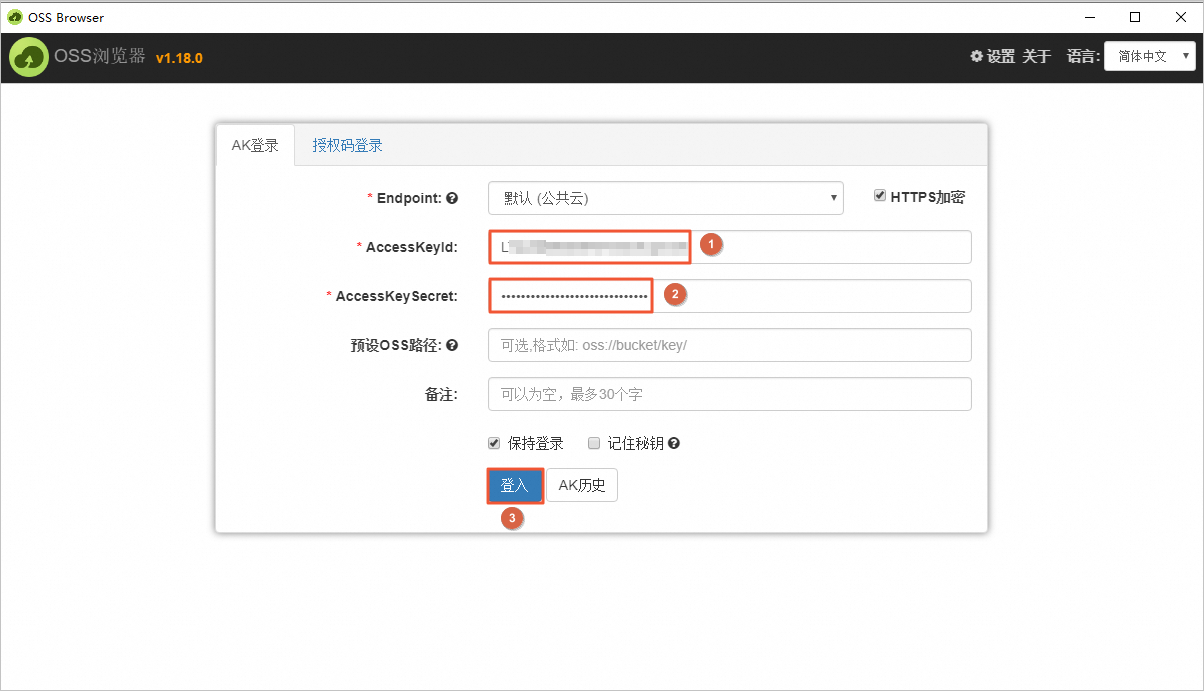Toggle the HTTPS加密 checkbox
1204x691 pixels.
(880, 196)
